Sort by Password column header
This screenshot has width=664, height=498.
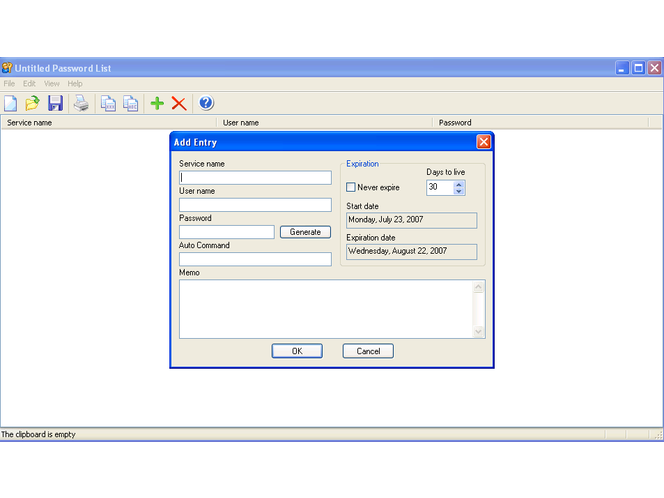[x=541, y=123]
